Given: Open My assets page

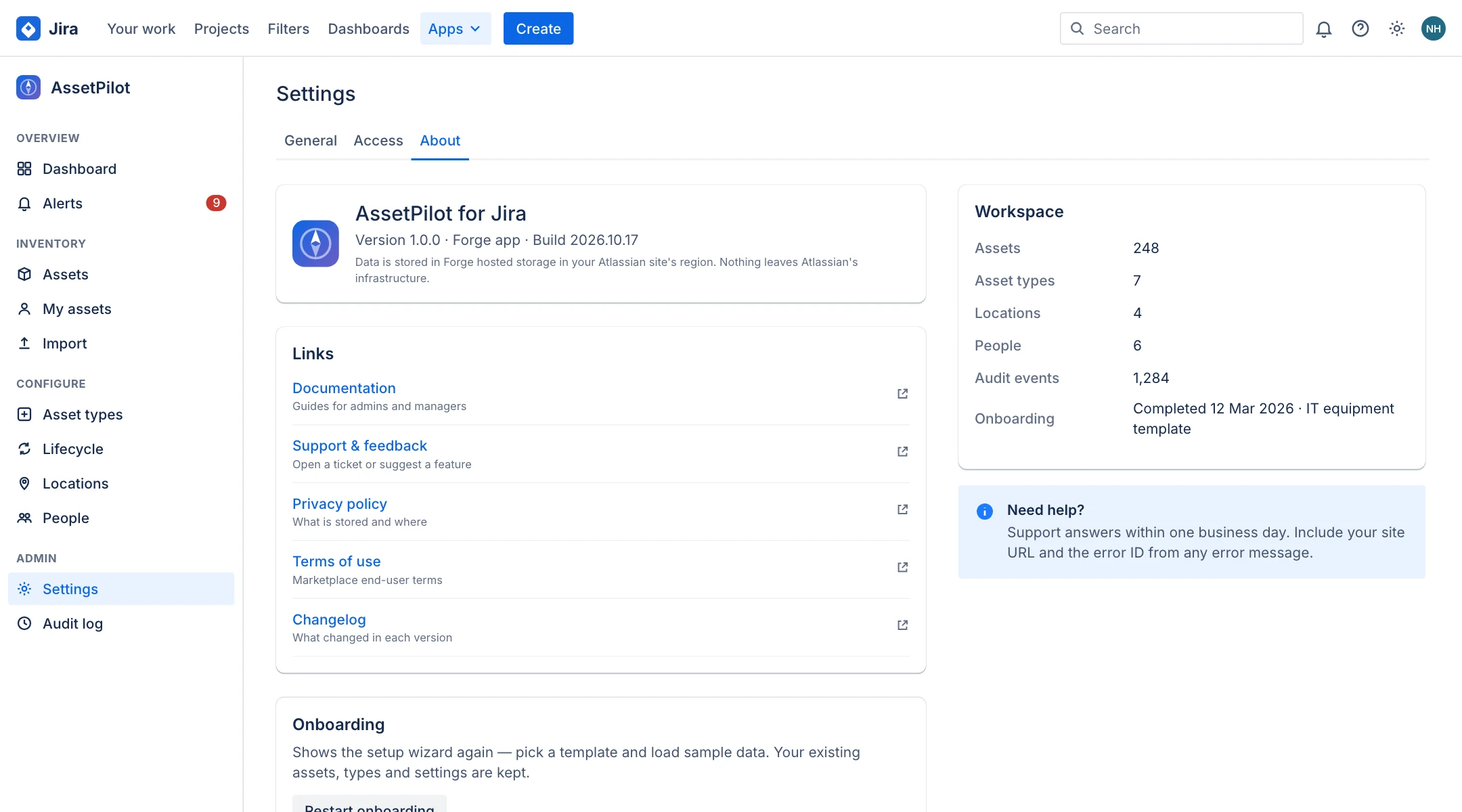Looking at the screenshot, I should click(x=121, y=309).
